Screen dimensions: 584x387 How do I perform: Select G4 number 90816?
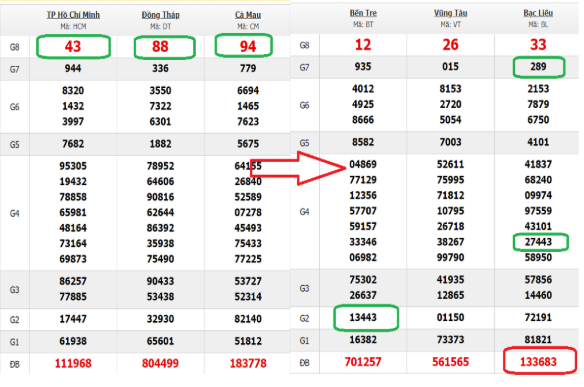pos(161,197)
